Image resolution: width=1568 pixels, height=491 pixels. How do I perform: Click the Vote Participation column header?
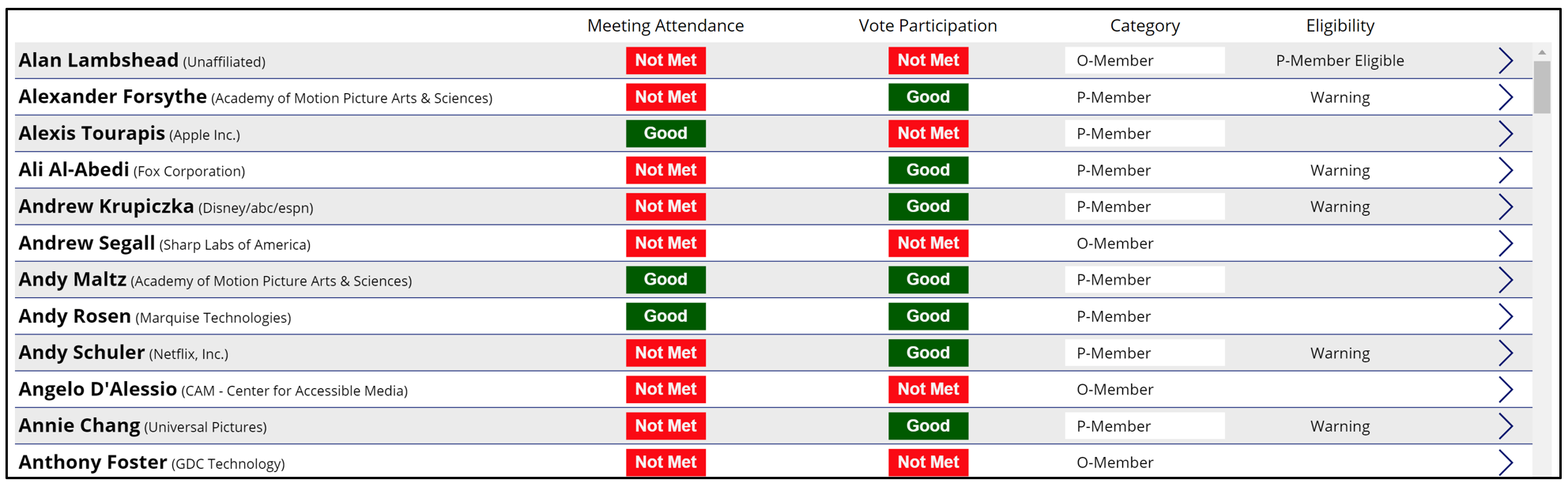[x=927, y=26]
